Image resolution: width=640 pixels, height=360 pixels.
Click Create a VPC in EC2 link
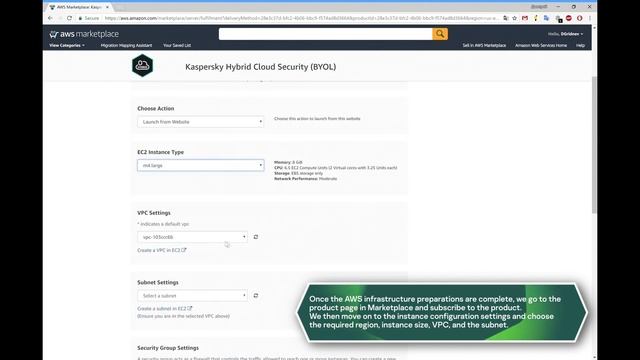(x=162, y=250)
